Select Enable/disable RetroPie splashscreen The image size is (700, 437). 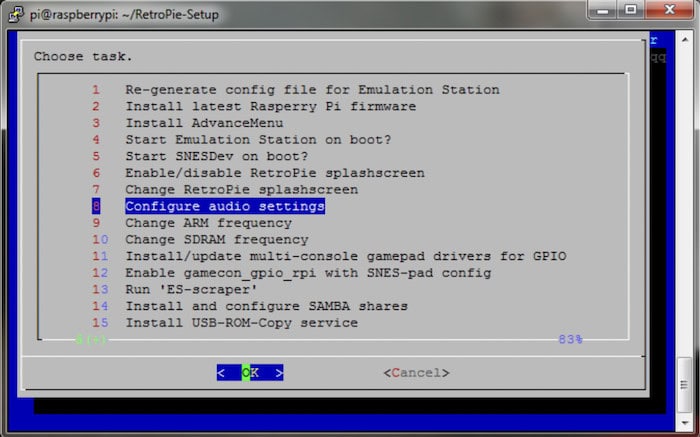click(x=258, y=173)
